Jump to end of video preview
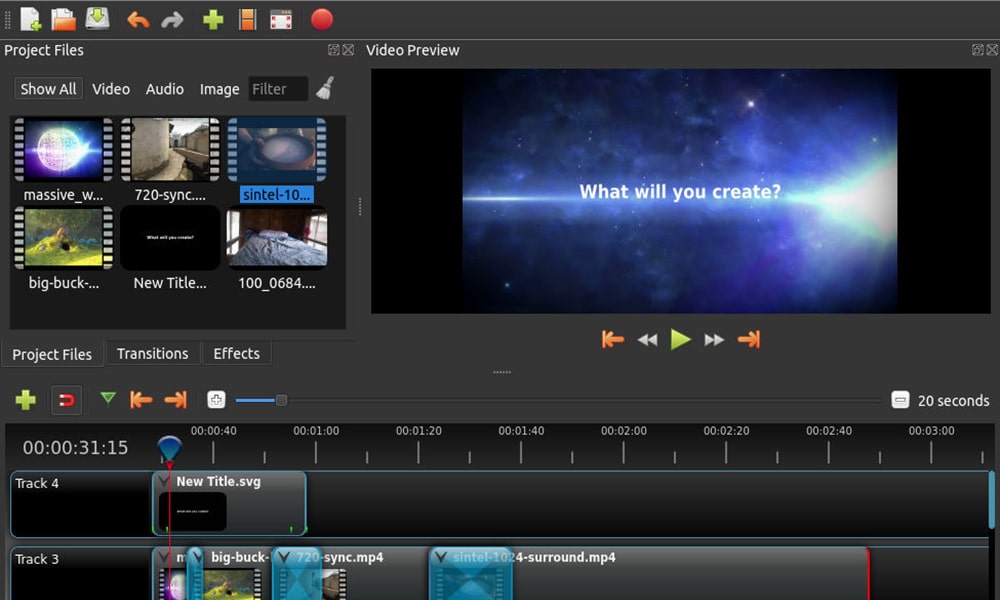1000x600 pixels. coord(749,339)
